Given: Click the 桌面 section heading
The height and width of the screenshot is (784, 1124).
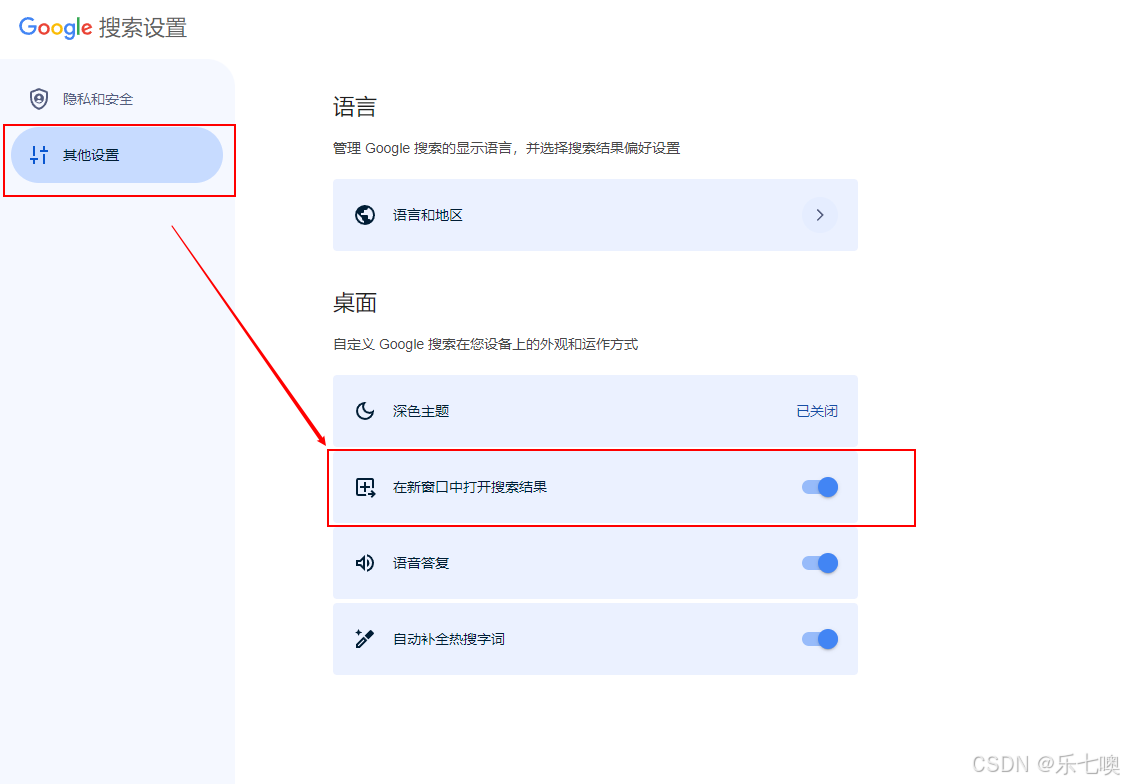Looking at the screenshot, I should click(x=355, y=303).
